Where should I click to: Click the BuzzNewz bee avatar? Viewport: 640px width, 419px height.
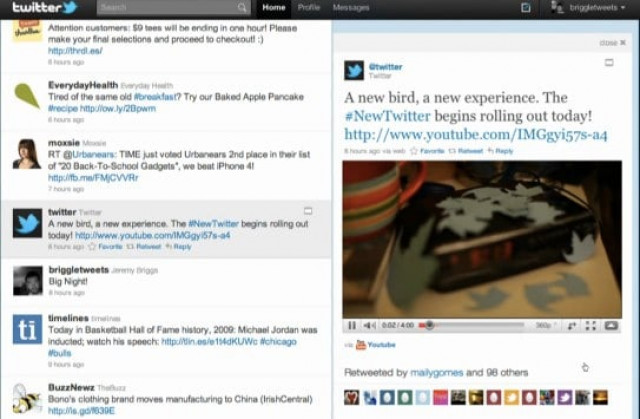click(x=27, y=399)
